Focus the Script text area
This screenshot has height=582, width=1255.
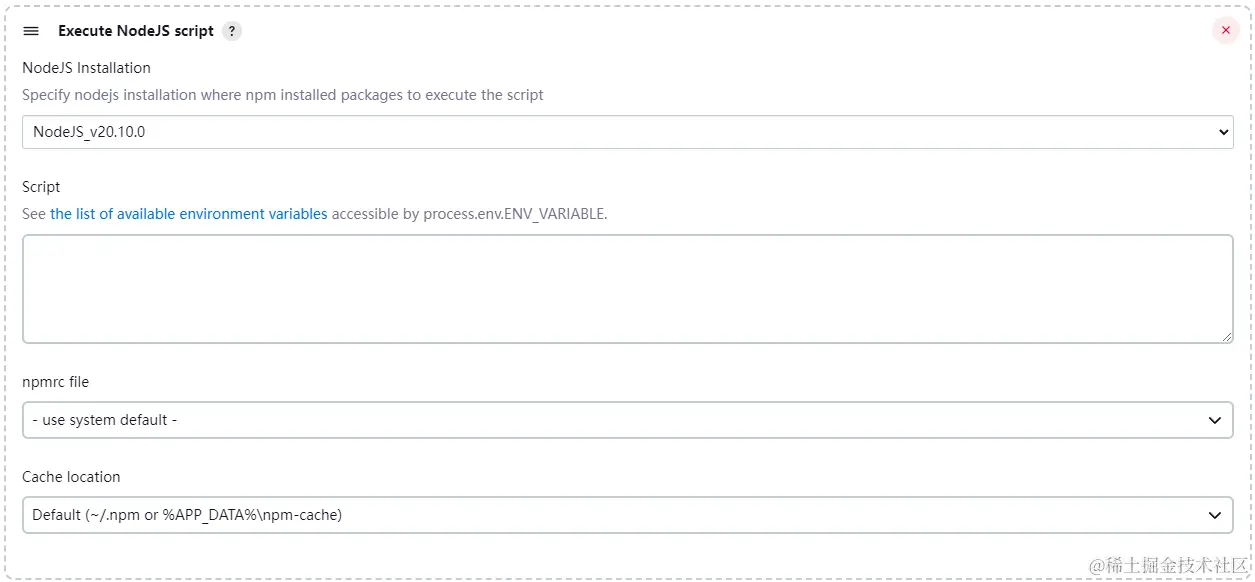(627, 289)
